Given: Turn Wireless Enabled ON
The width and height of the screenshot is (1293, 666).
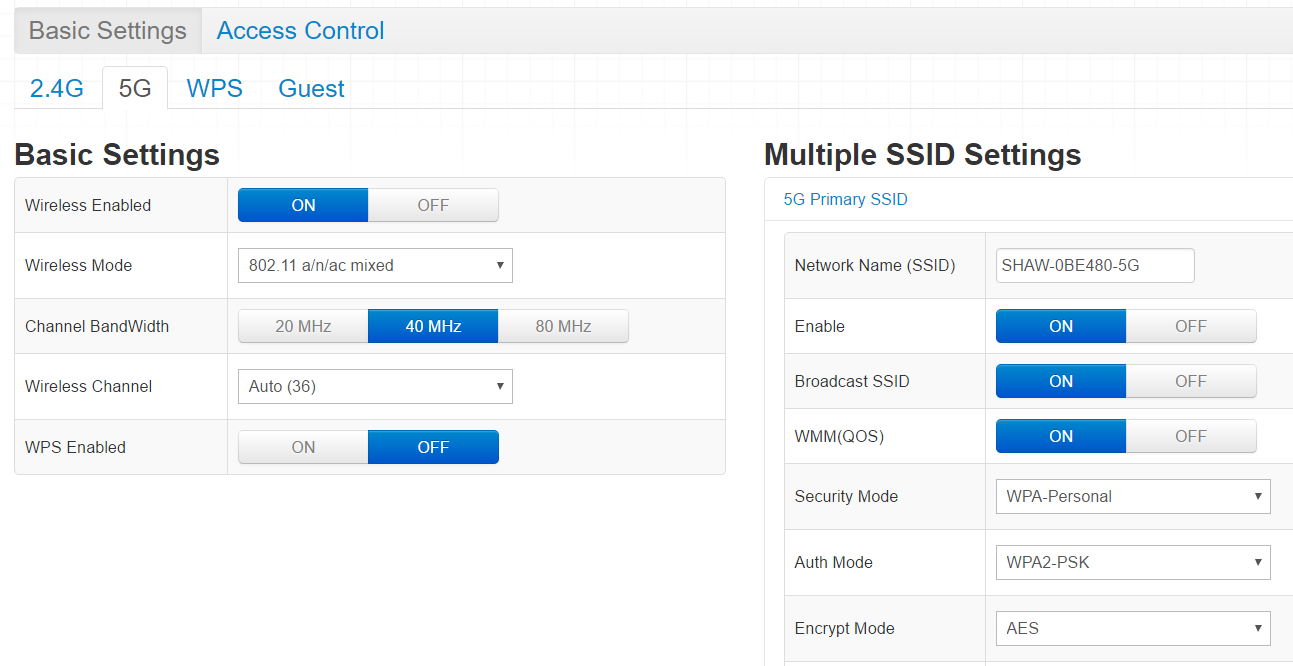Looking at the screenshot, I should 303,205.
